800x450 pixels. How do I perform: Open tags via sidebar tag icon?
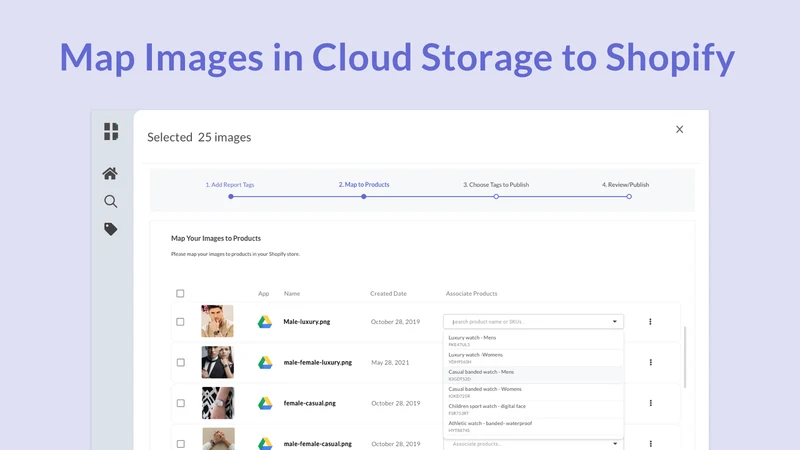(111, 229)
